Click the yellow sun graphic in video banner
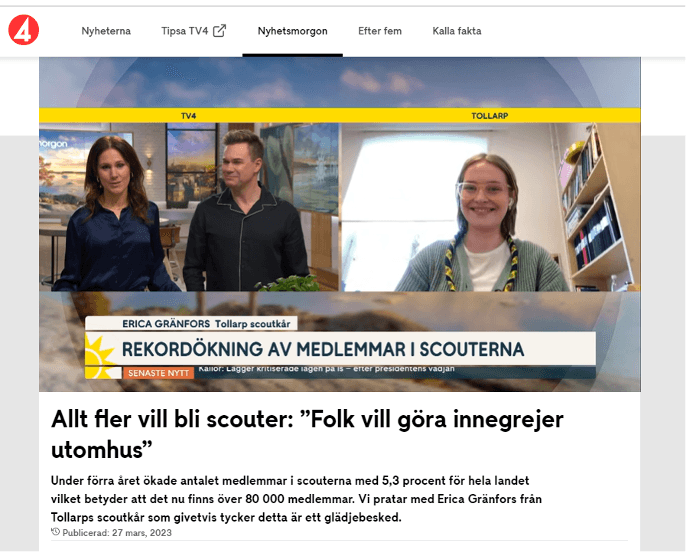 tap(100, 355)
